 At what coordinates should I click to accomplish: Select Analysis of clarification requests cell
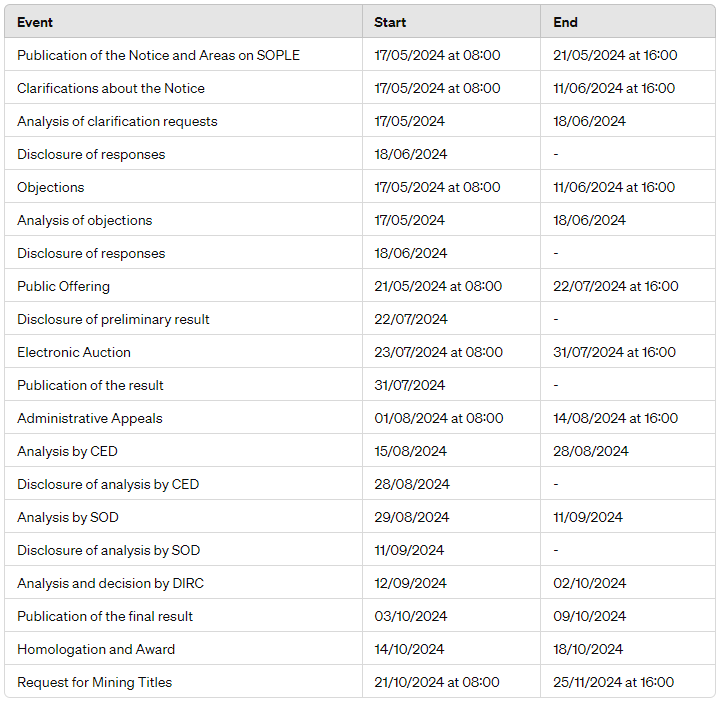point(117,121)
